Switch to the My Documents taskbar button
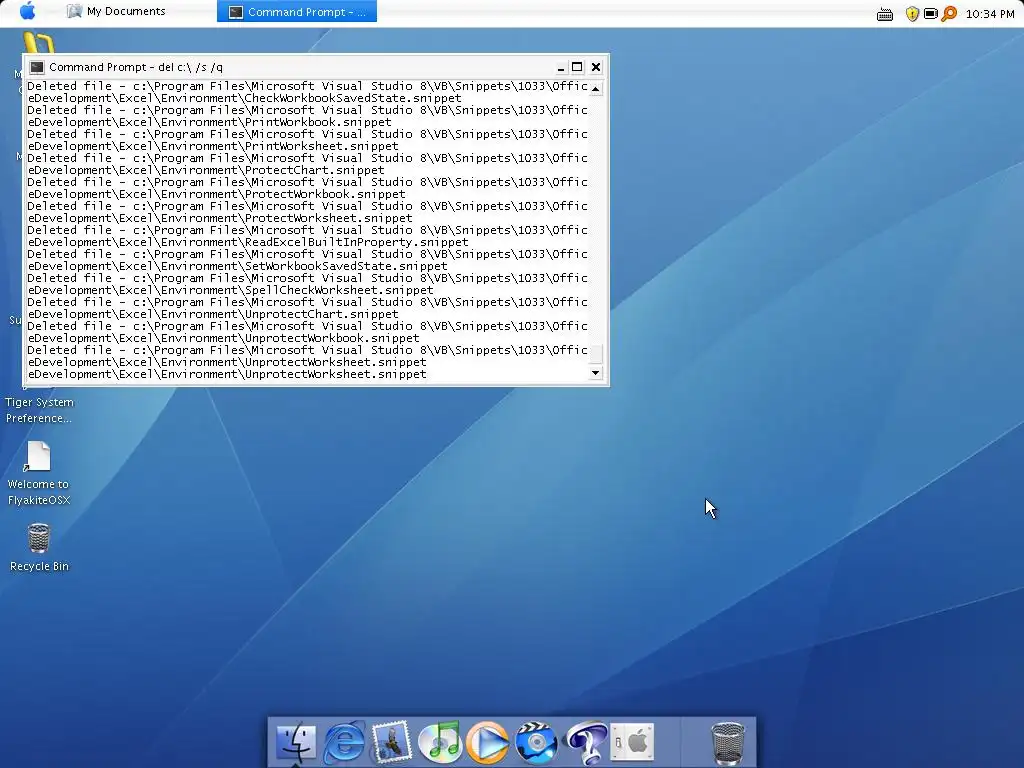Image resolution: width=1024 pixels, height=768 pixels. click(x=117, y=11)
